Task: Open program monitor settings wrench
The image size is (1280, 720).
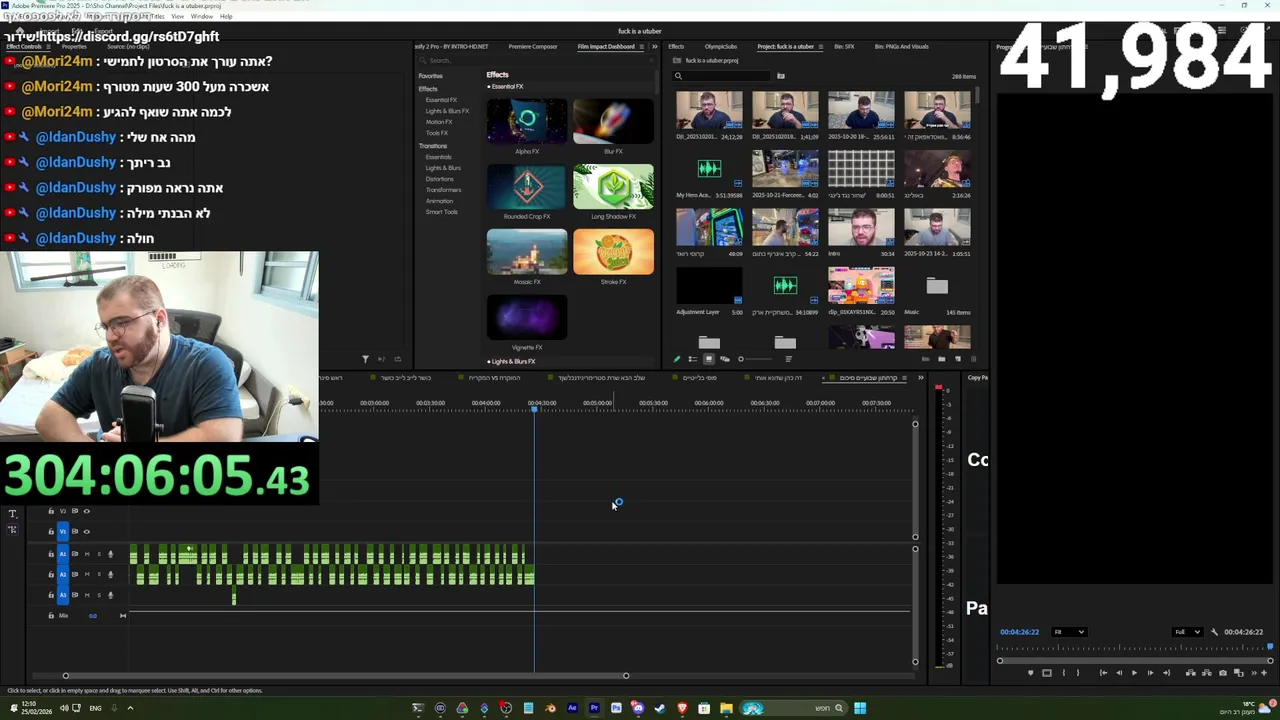Action: point(1214,632)
